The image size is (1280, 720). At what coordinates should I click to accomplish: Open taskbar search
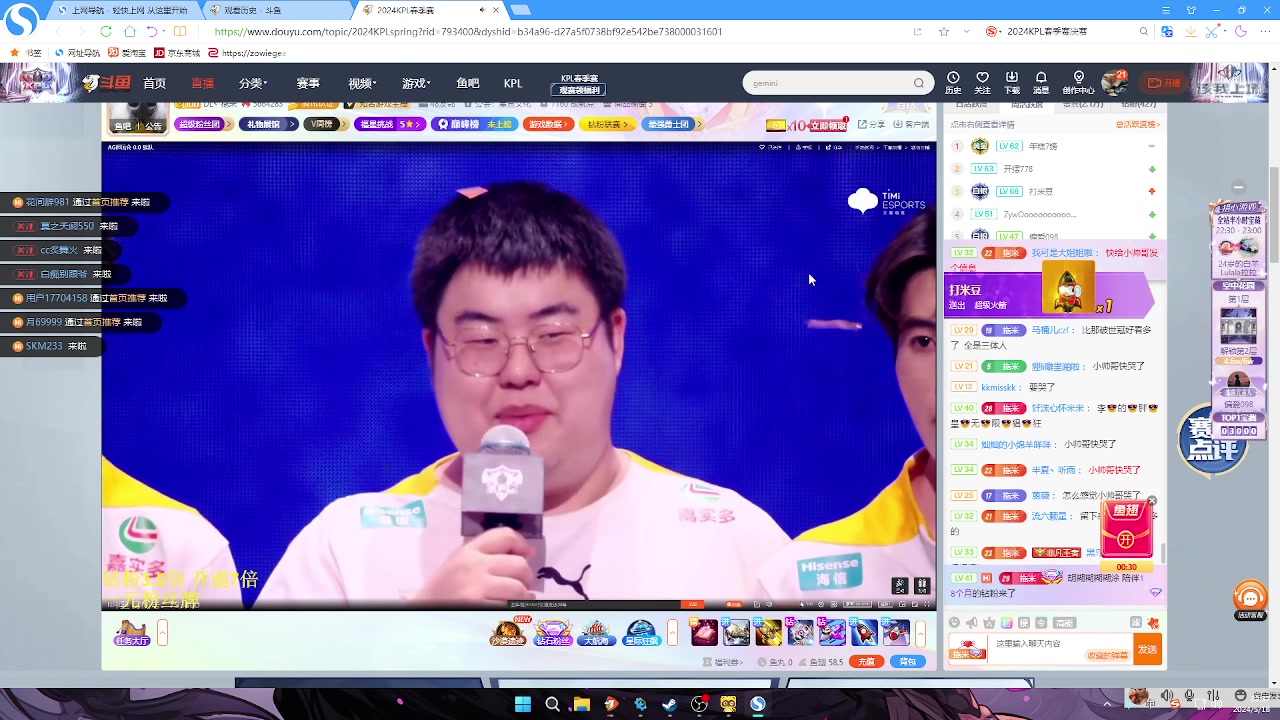click(552, 704)
